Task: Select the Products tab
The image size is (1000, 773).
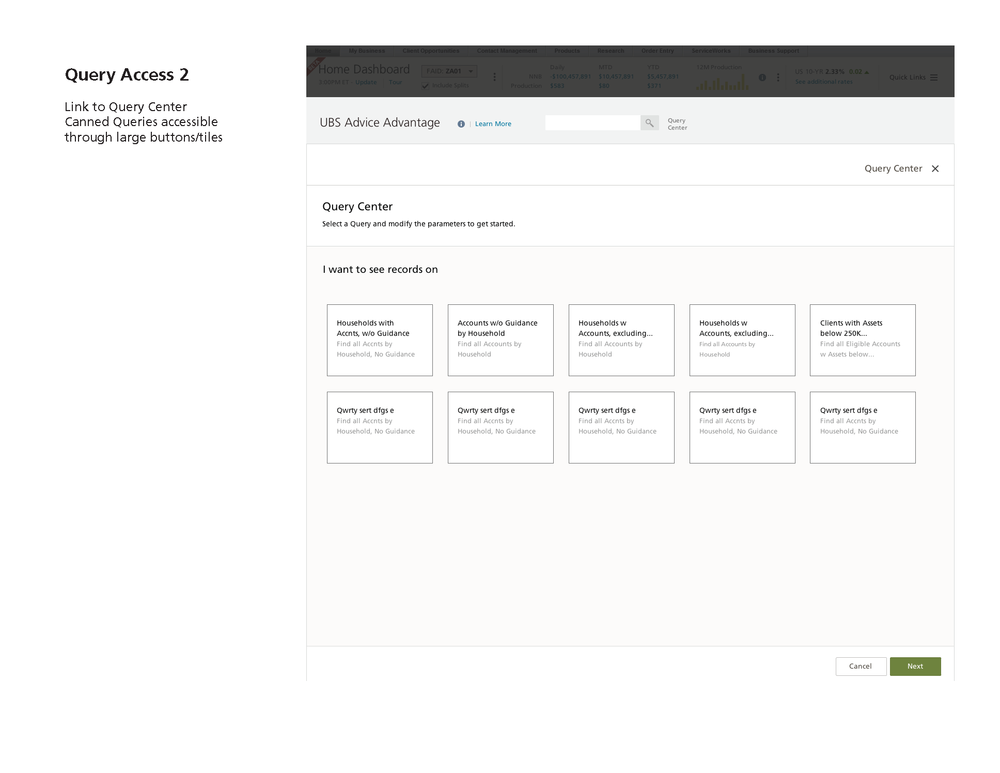Action: pos(567,50)
